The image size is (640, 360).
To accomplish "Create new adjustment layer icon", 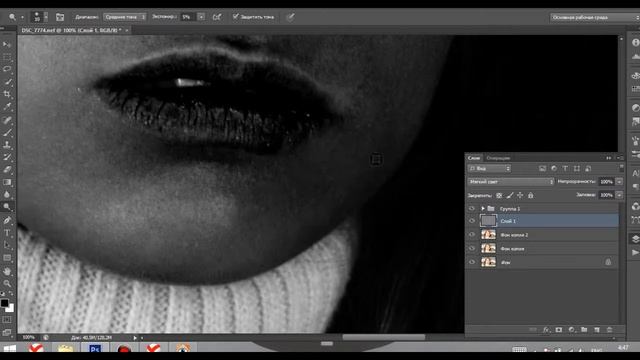I will [571, 330].
